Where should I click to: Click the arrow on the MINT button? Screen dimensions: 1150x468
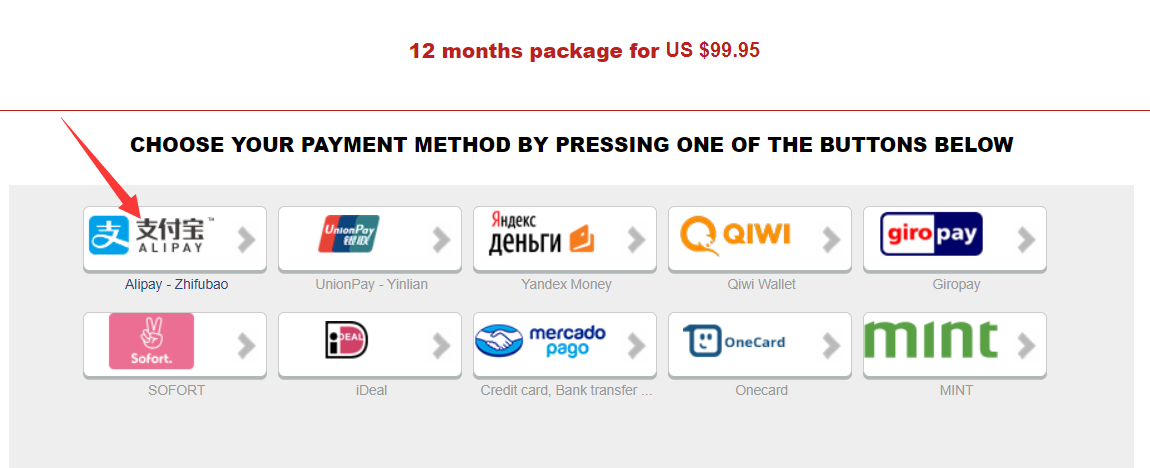1025,346
